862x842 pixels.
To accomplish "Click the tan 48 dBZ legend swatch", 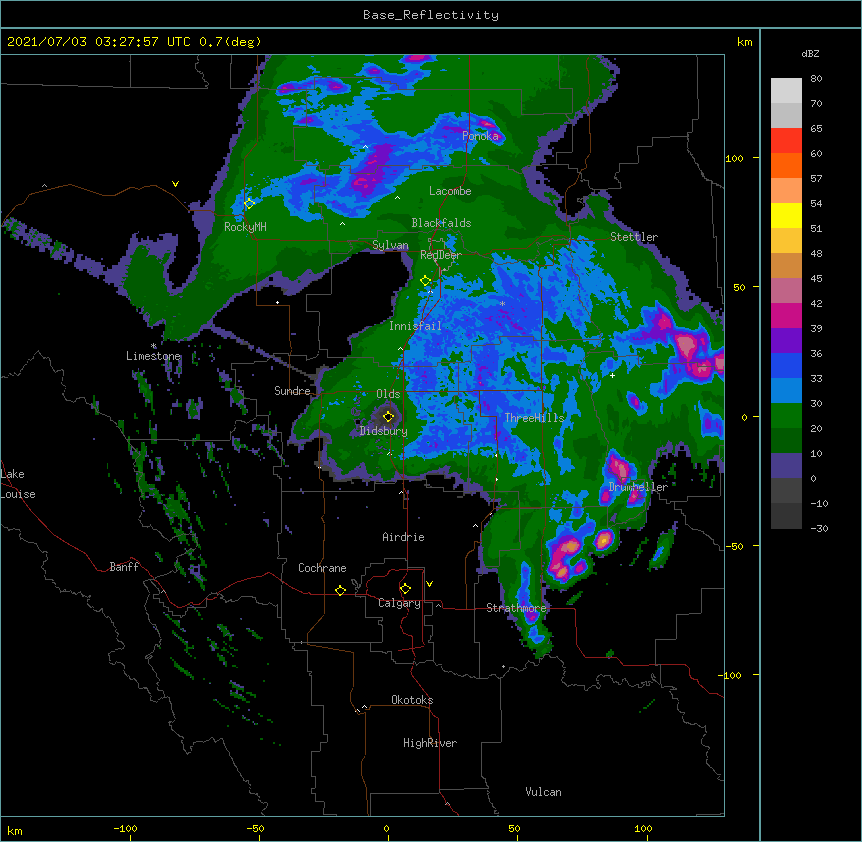I will point(786,265).
